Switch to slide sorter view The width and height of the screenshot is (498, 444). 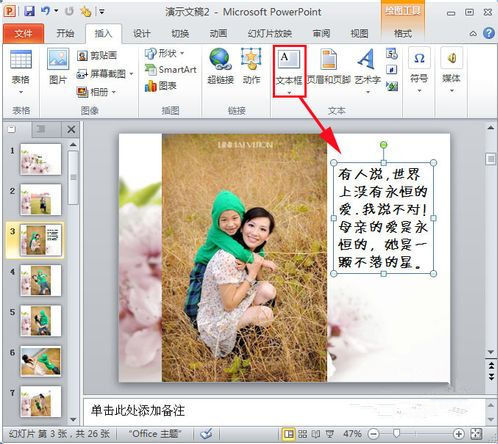[303, 434]
